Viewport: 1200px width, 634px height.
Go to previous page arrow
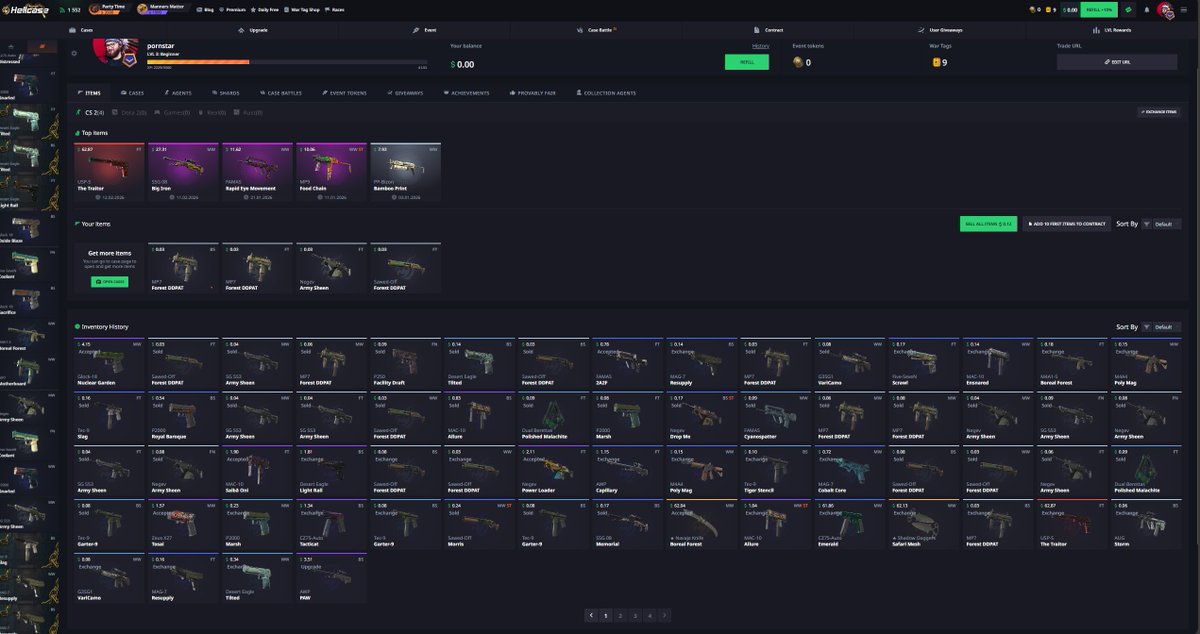tap(592, 616)
